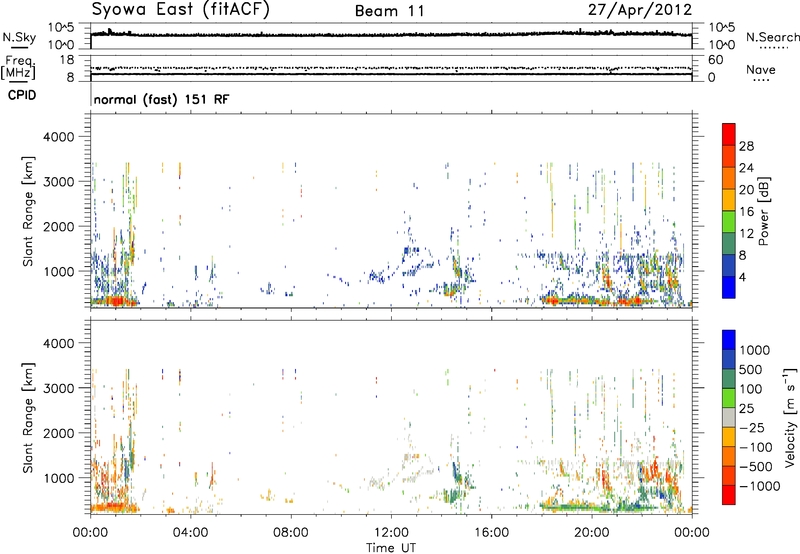Click the '16' power colorbar value

[746, 212]
